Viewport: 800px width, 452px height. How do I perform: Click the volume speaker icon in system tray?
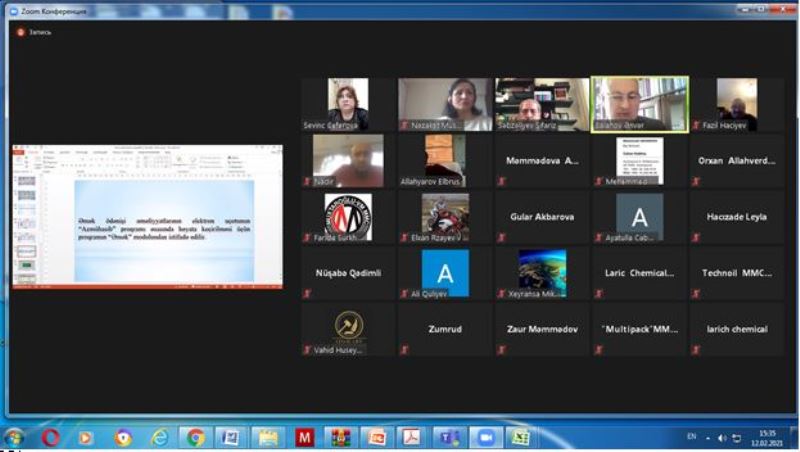[x=722, y=438]
